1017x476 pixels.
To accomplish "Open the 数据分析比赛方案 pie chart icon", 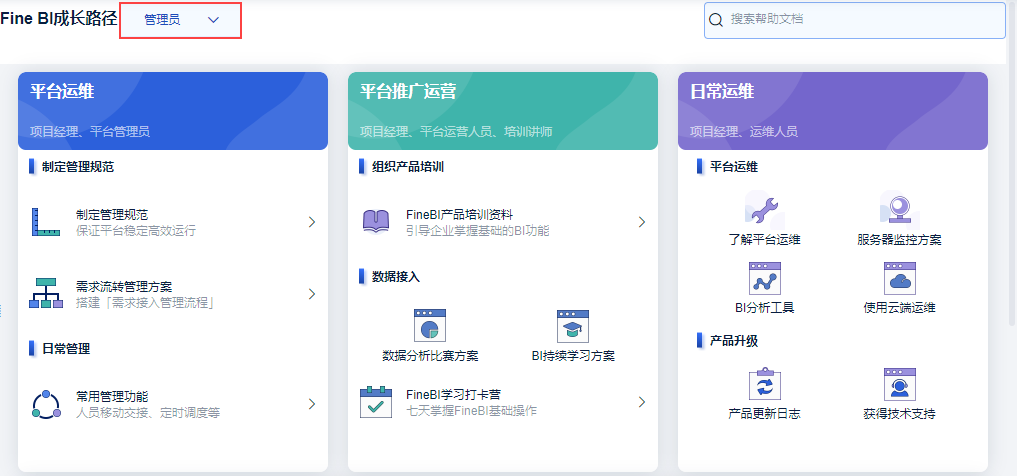I will 429,326.
